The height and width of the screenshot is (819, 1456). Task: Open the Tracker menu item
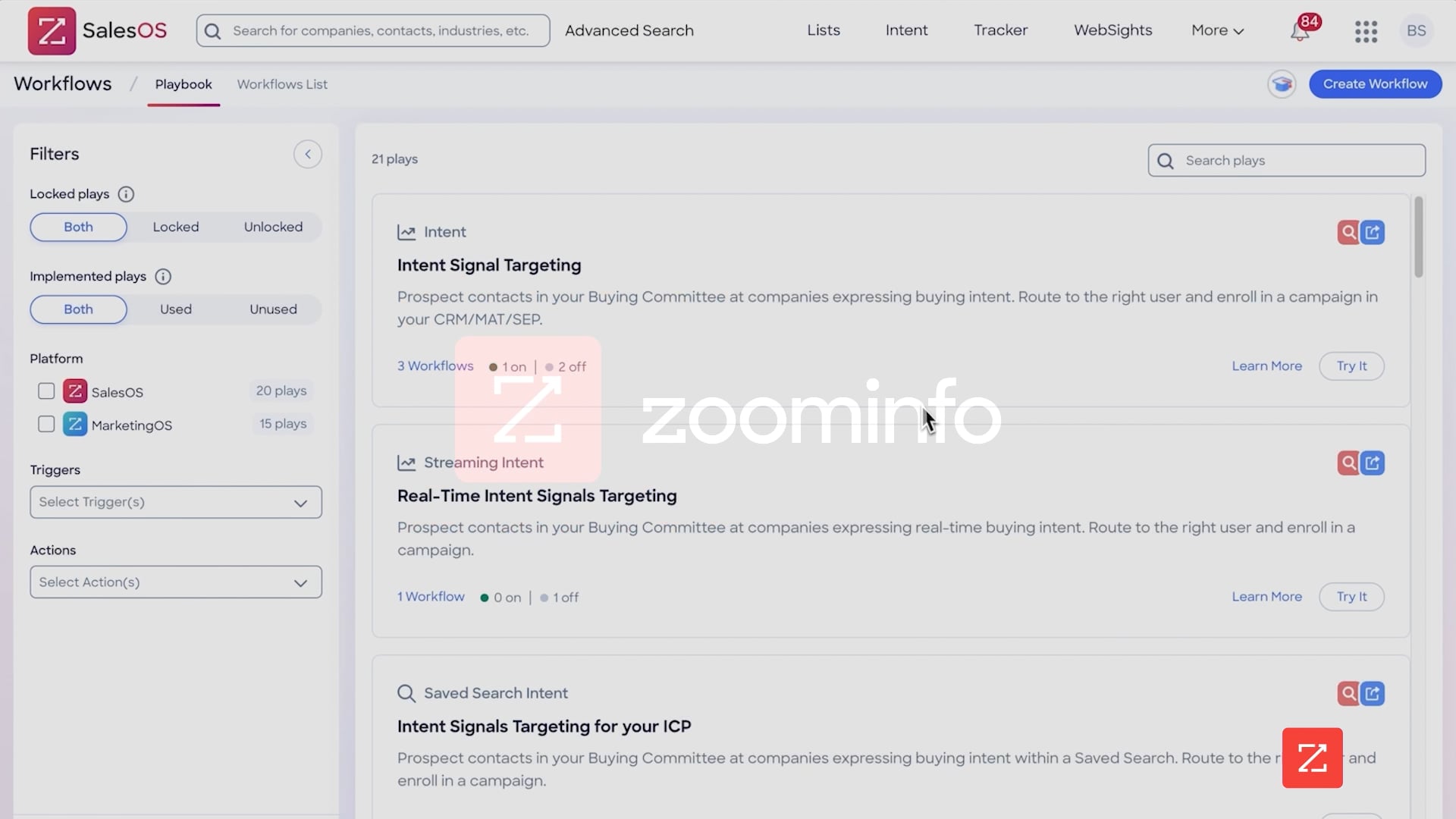(1000, 30)
